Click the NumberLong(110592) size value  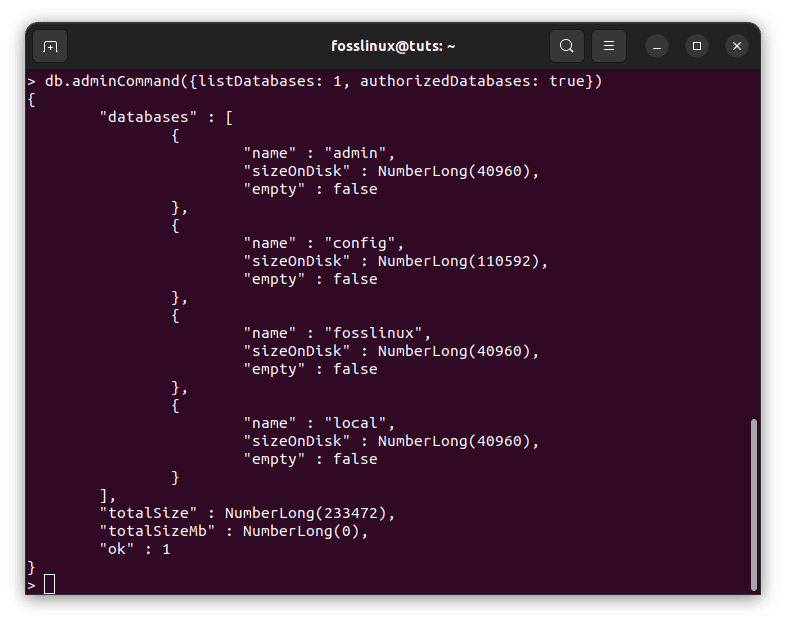(x=458, y=261)
